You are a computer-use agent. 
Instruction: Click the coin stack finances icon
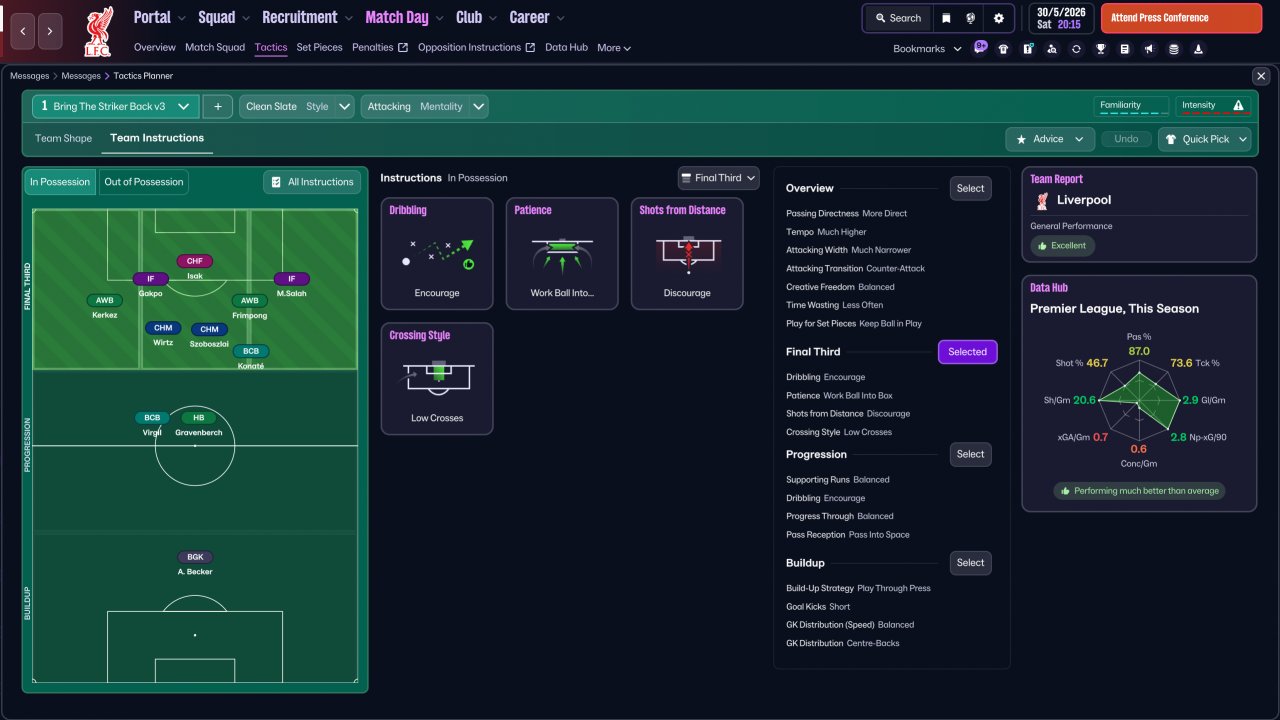click(x=1174, y=49)
